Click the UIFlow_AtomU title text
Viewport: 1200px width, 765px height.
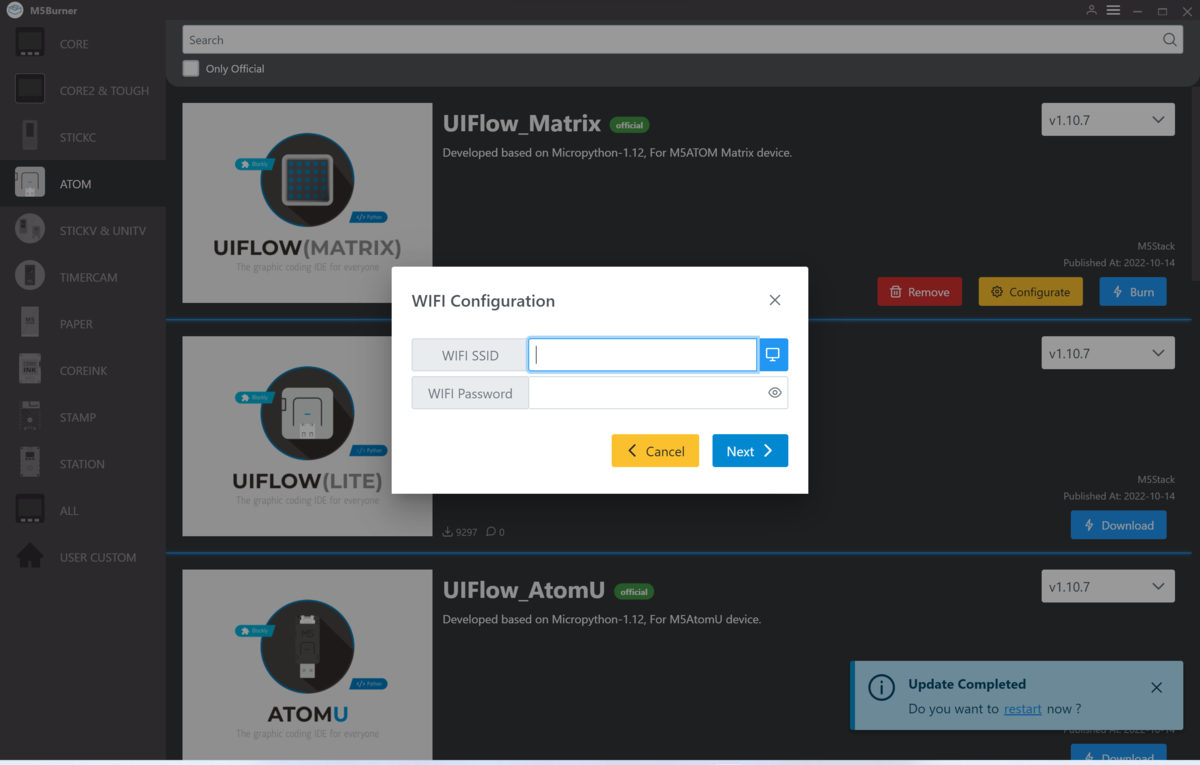point(524,591)
